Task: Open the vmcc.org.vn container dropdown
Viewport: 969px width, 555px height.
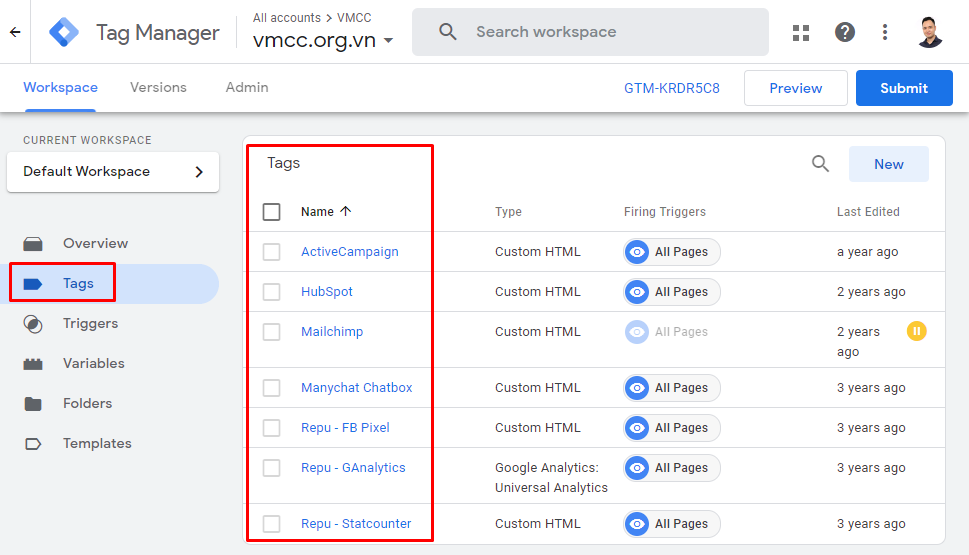Action: [323, 40]
